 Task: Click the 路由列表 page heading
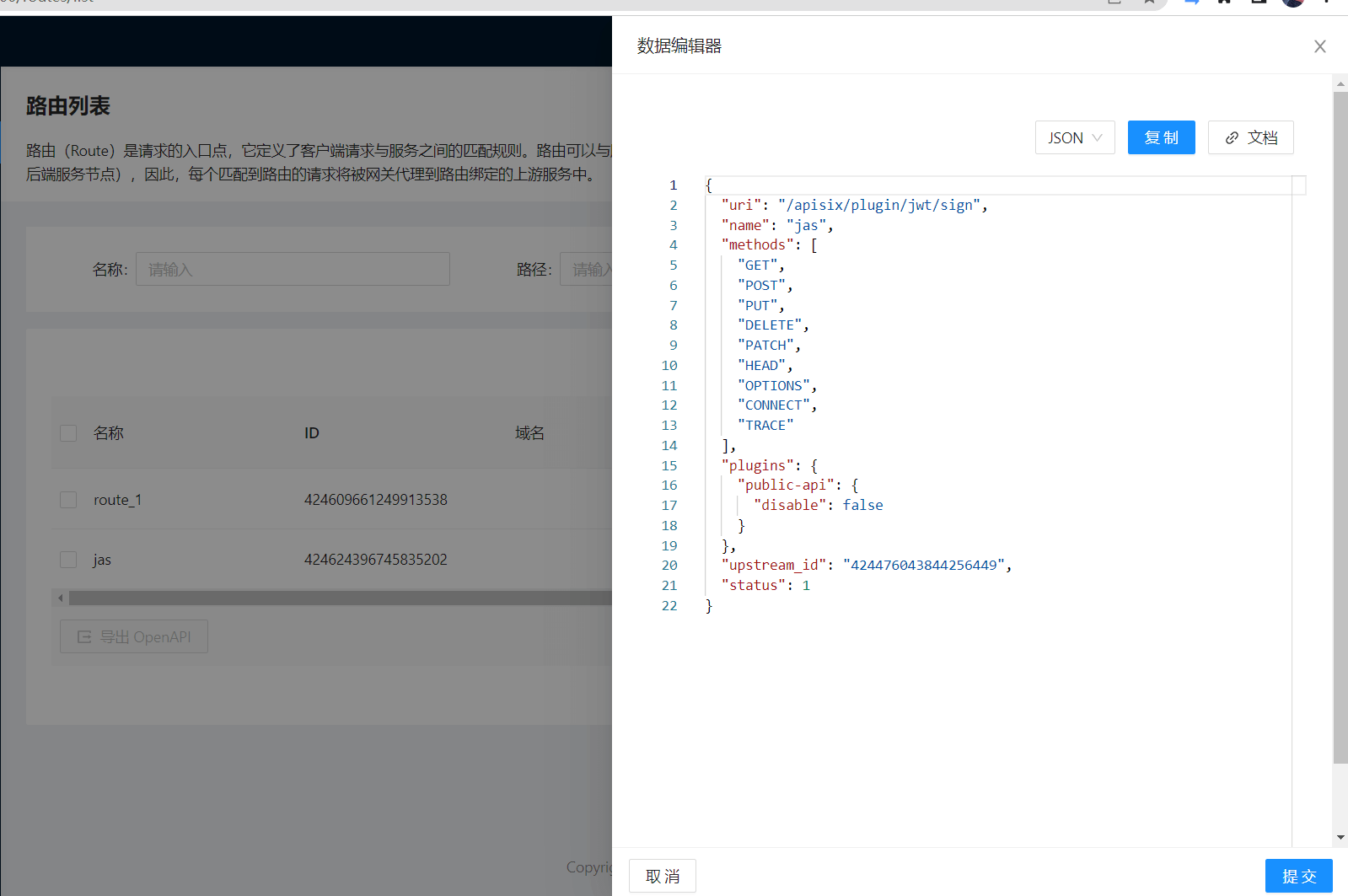click(x=68, y=106)
